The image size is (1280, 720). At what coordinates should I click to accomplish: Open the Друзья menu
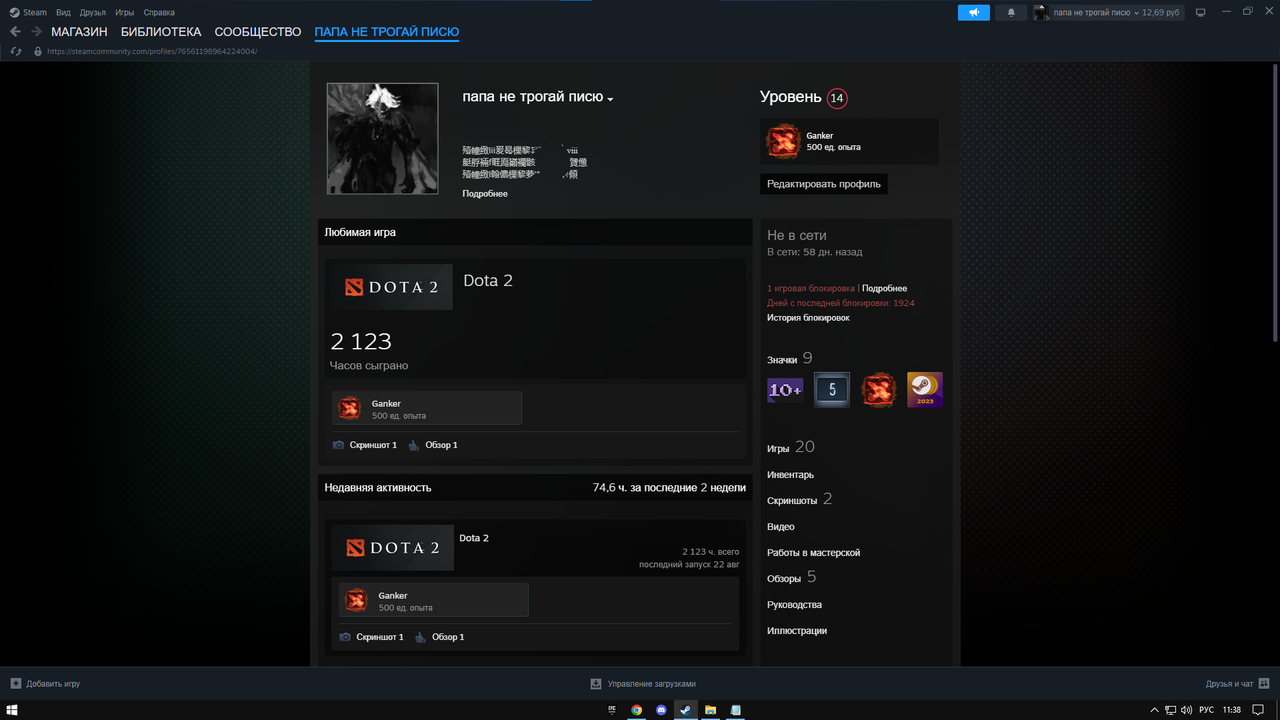coord(93,12)
